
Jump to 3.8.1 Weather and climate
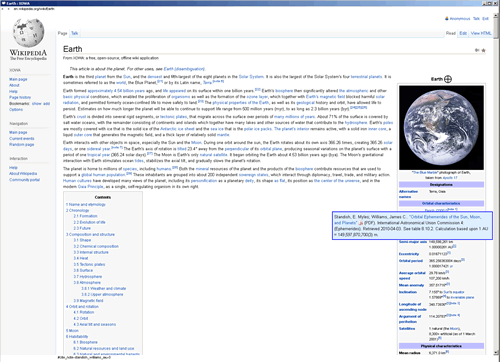[104, 289]
